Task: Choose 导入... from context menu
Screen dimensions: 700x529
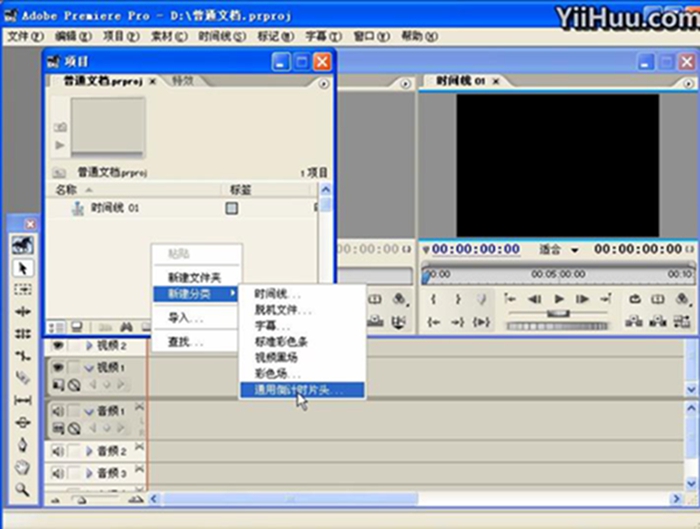Action: point(195,318)
